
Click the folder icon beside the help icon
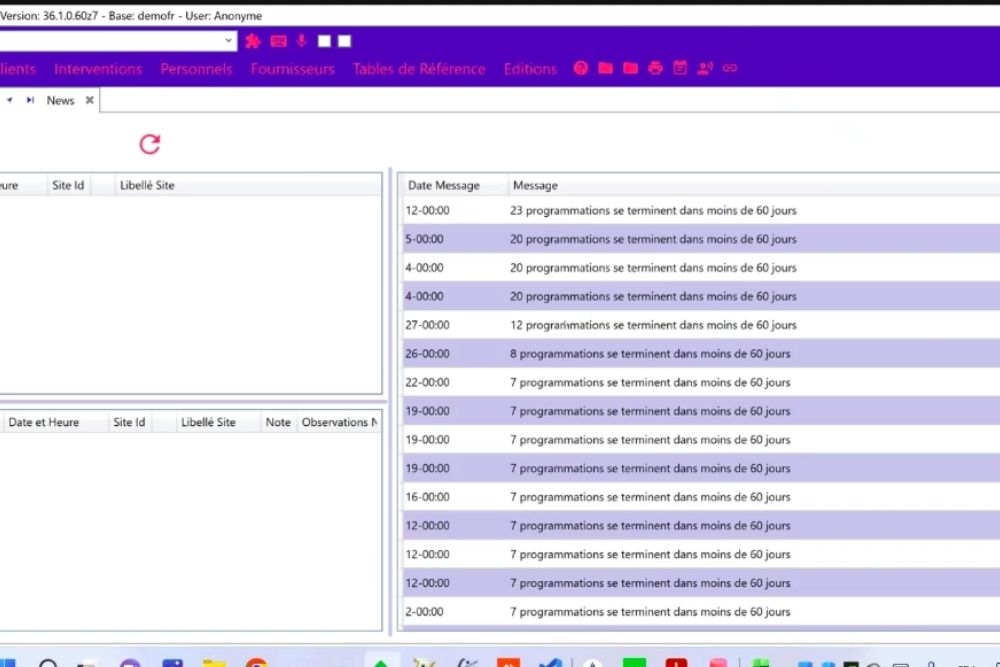pos(605,68)
